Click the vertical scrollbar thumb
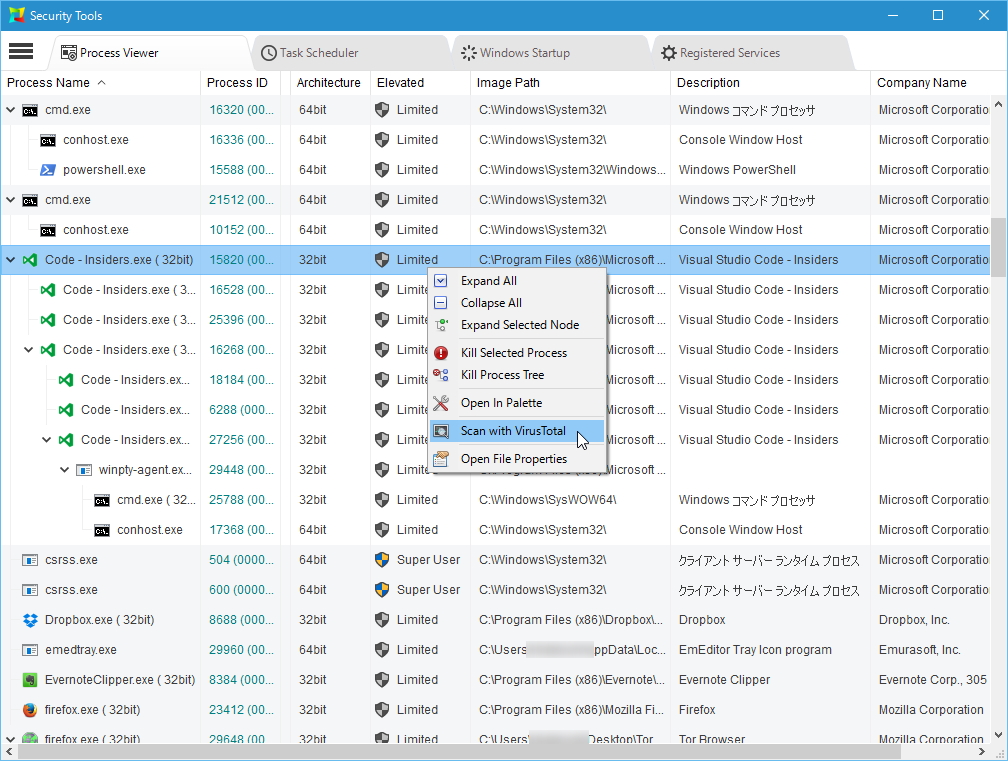The height and width of the screenshot is (761, 1008). pyautogui.click(x=998, y=247)
